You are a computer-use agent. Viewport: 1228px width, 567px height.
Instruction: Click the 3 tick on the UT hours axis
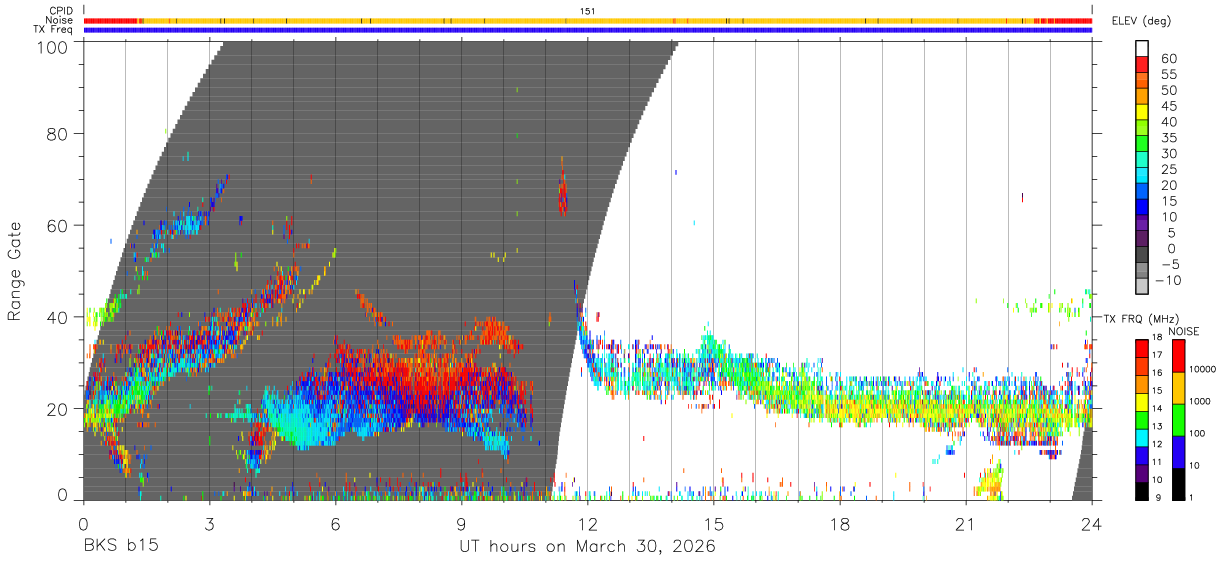click(x=209, y=525)
